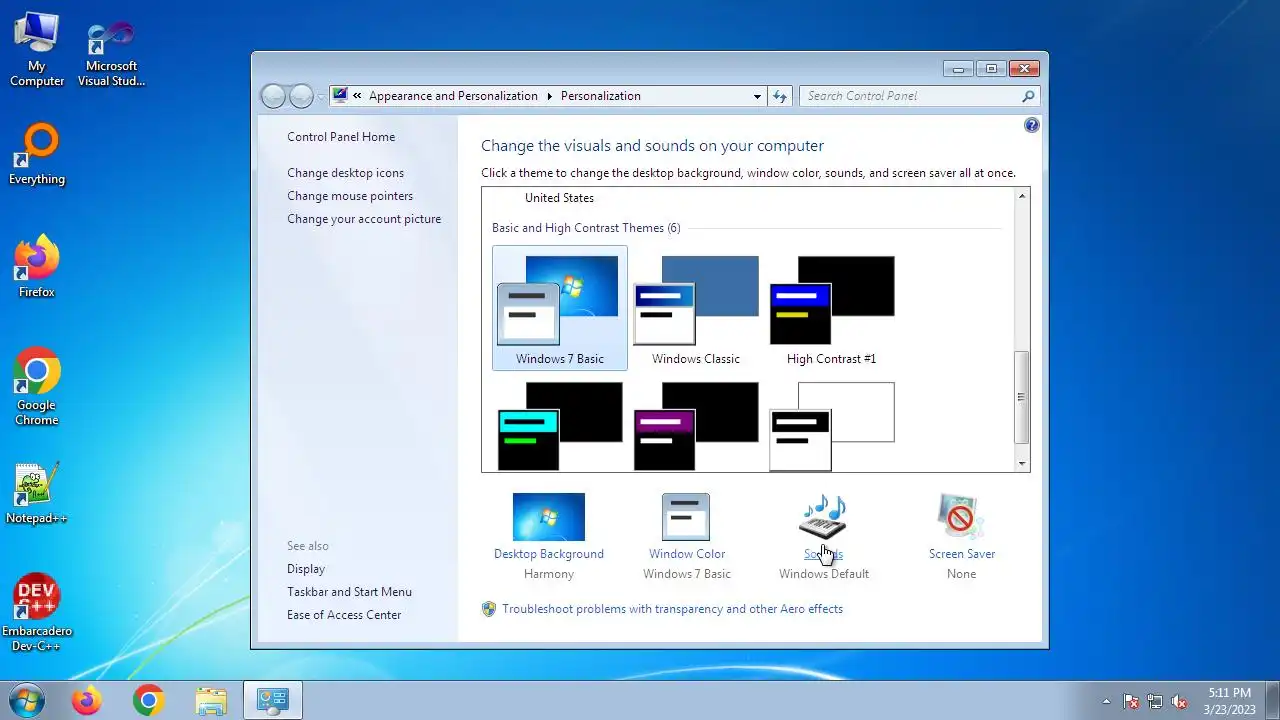Click the Personalization breadcrumb
The width and height of the screenshot is (1280, 720).
(601, 96)
